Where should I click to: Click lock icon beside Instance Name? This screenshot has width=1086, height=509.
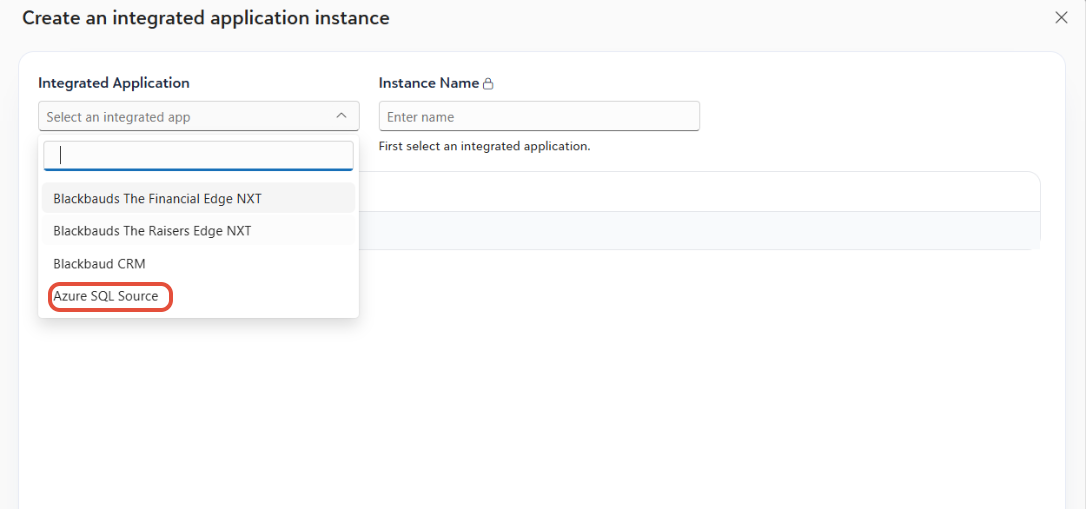(x=488, y=84)
